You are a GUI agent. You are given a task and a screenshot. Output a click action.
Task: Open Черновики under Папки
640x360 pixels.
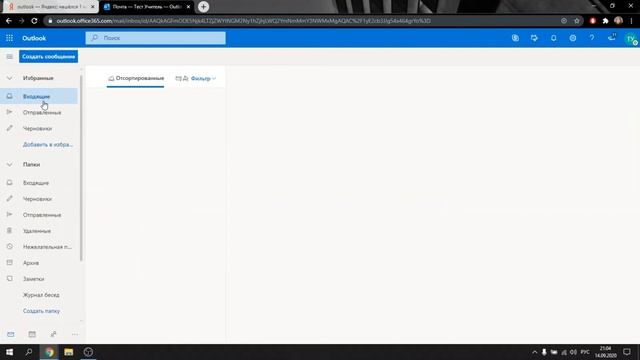pyautogui.click(x=39, y=199)
